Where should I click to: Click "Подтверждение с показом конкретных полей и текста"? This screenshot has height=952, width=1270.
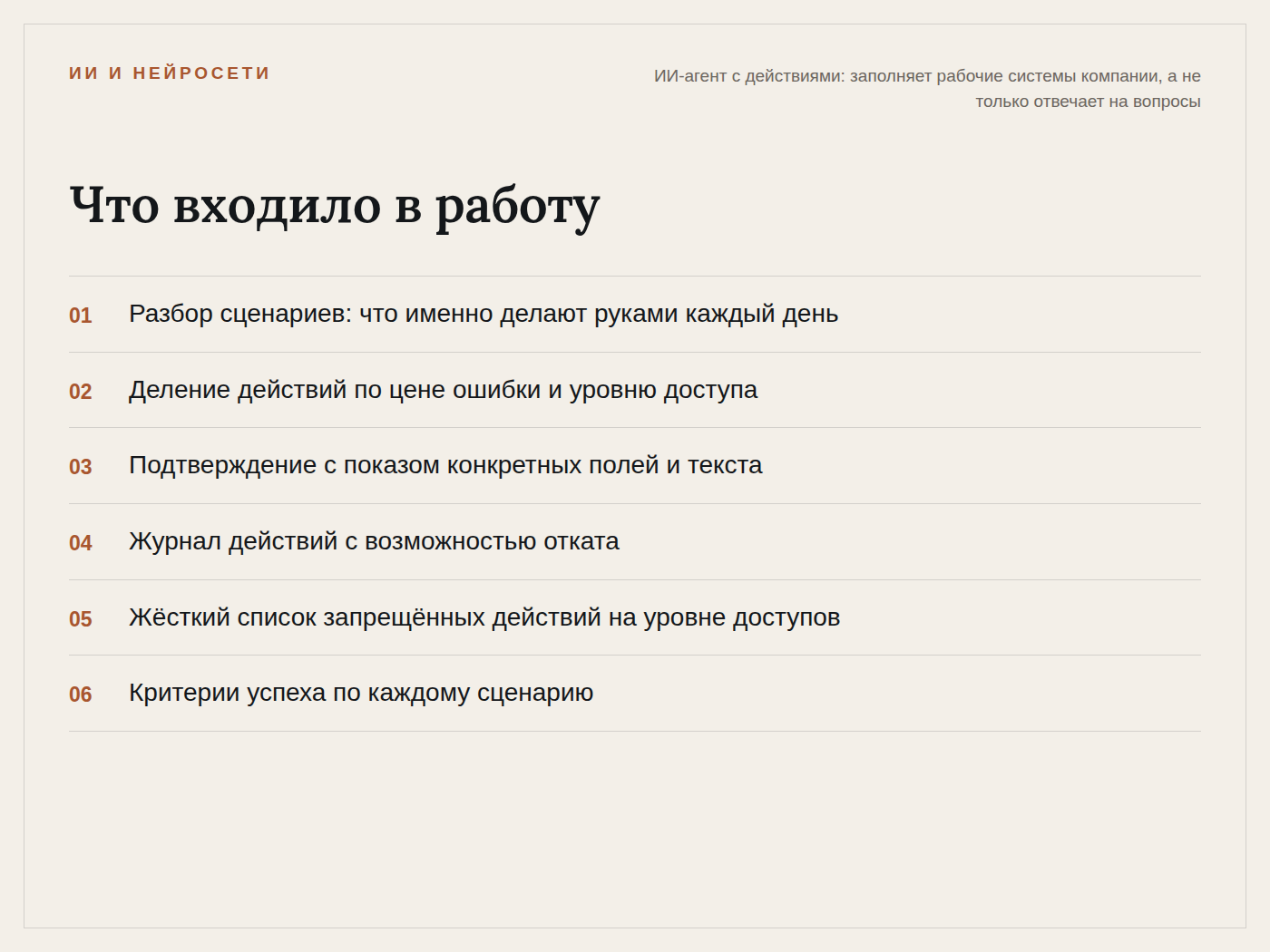(x=445, y=465)
